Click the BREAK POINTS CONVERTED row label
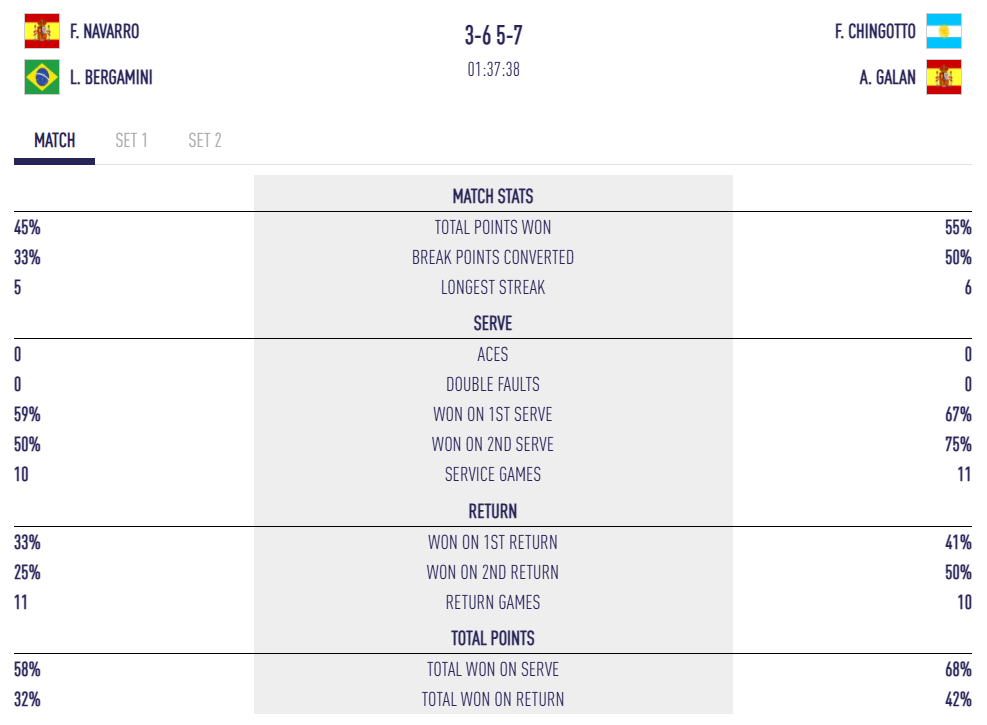Viewport: 987px width, 725px height. 493,257
